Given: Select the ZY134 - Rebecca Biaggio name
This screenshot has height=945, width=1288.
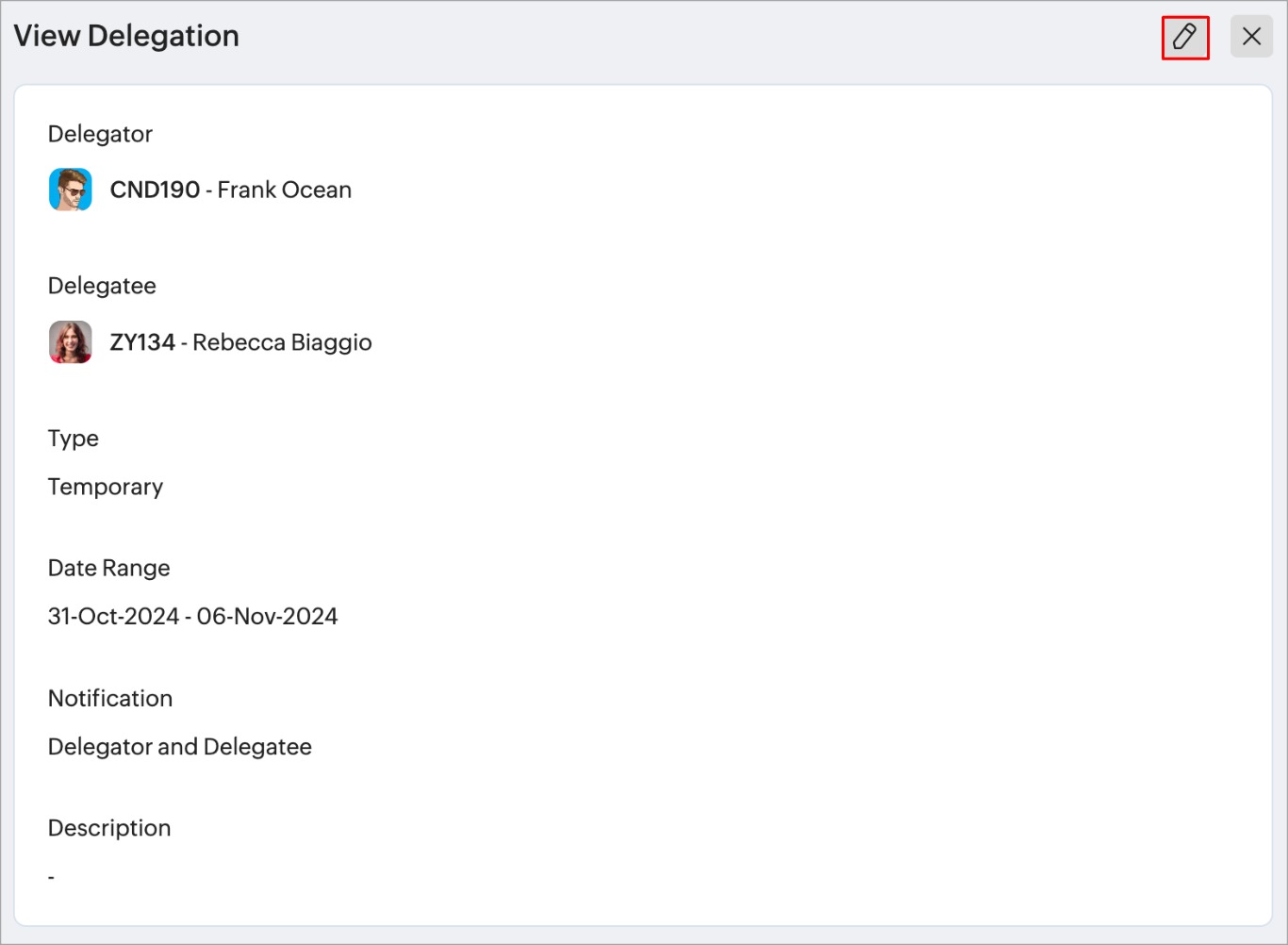Looking at the screenshot, I should 240,342.
